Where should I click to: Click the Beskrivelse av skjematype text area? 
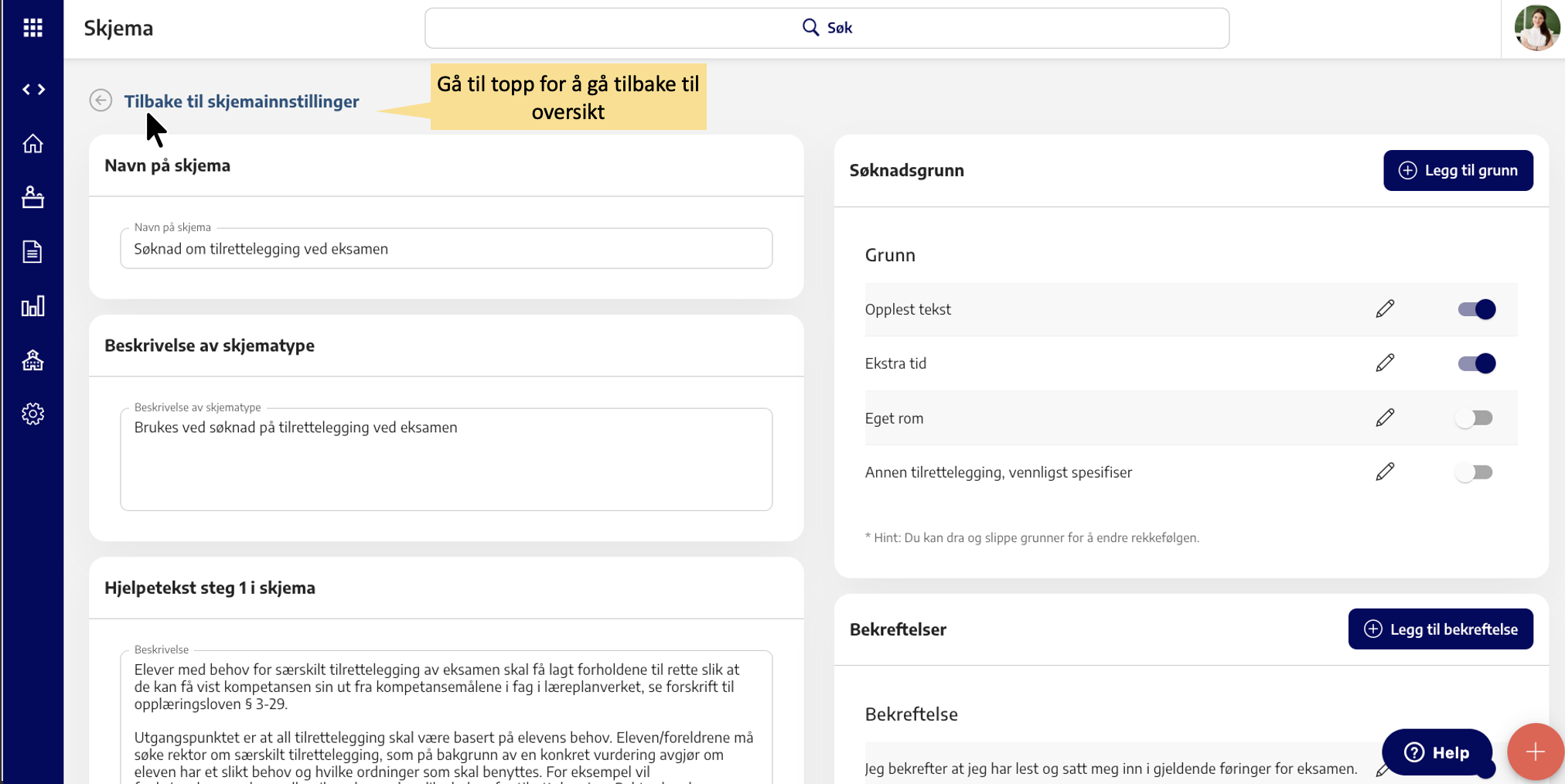click(x=446, y=459)
